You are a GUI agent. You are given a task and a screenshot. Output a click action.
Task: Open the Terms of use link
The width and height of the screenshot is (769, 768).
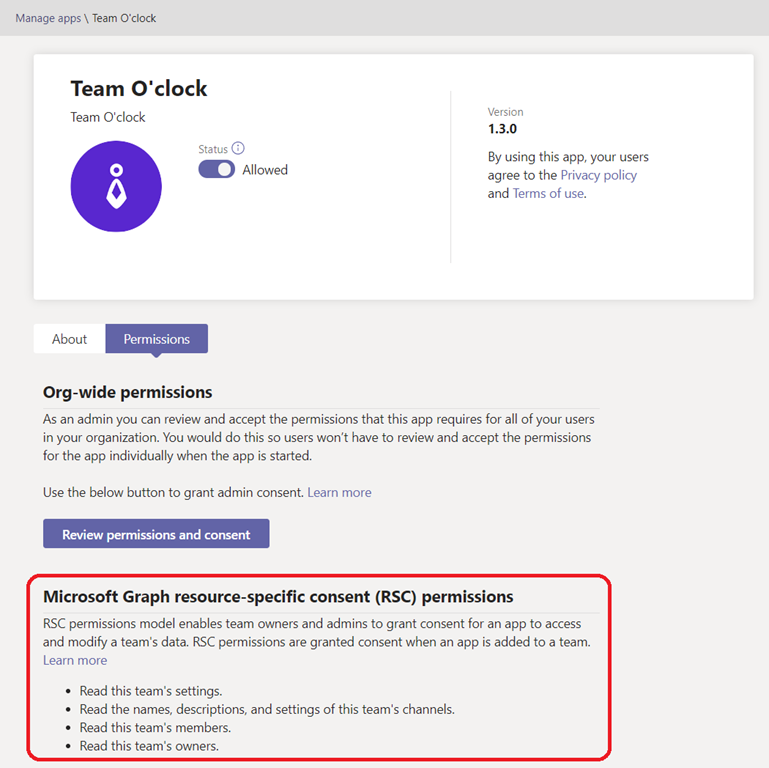[548, 193]
